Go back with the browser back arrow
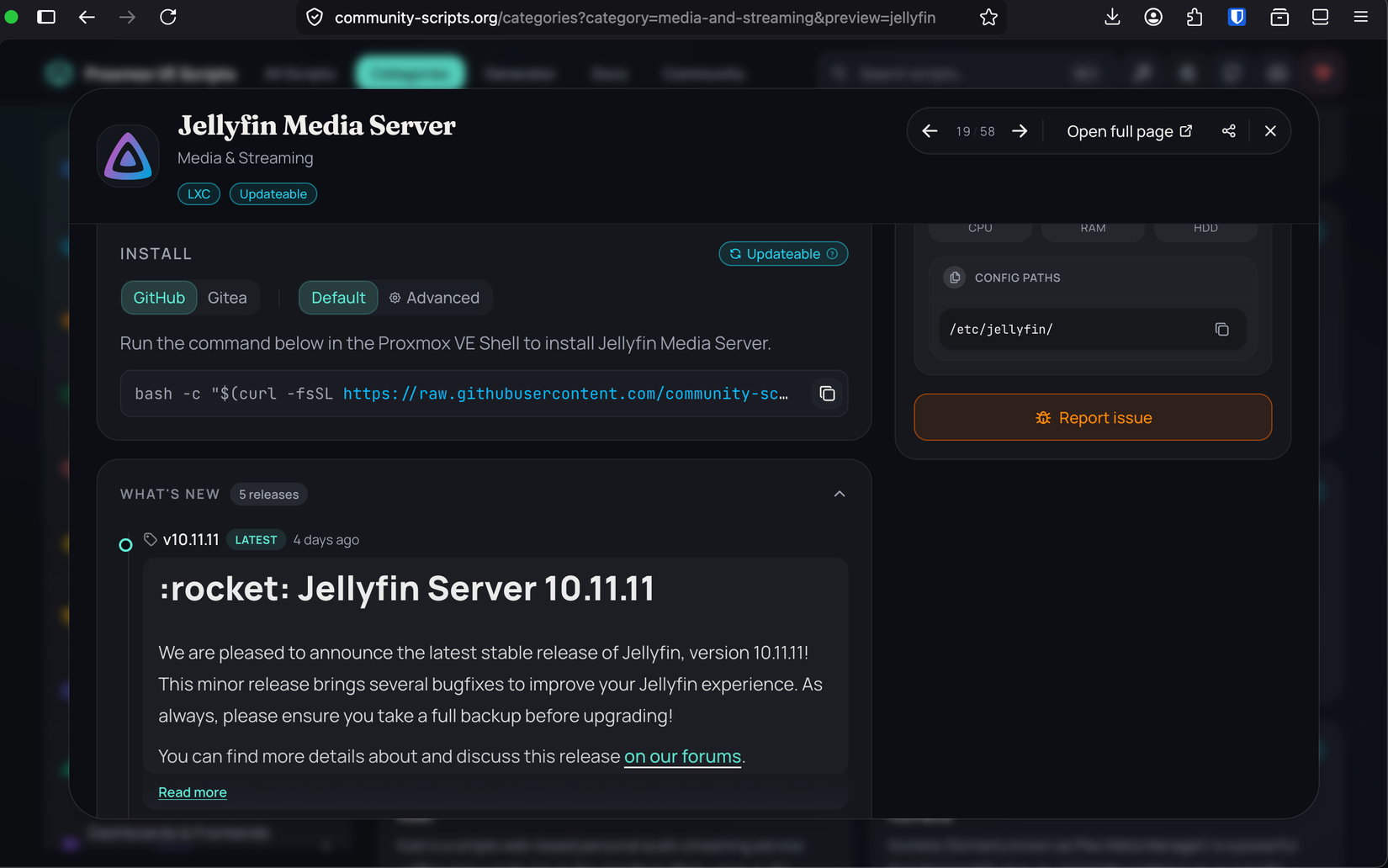The width and height of the screenshot is (1388, 868). [87, 17]
